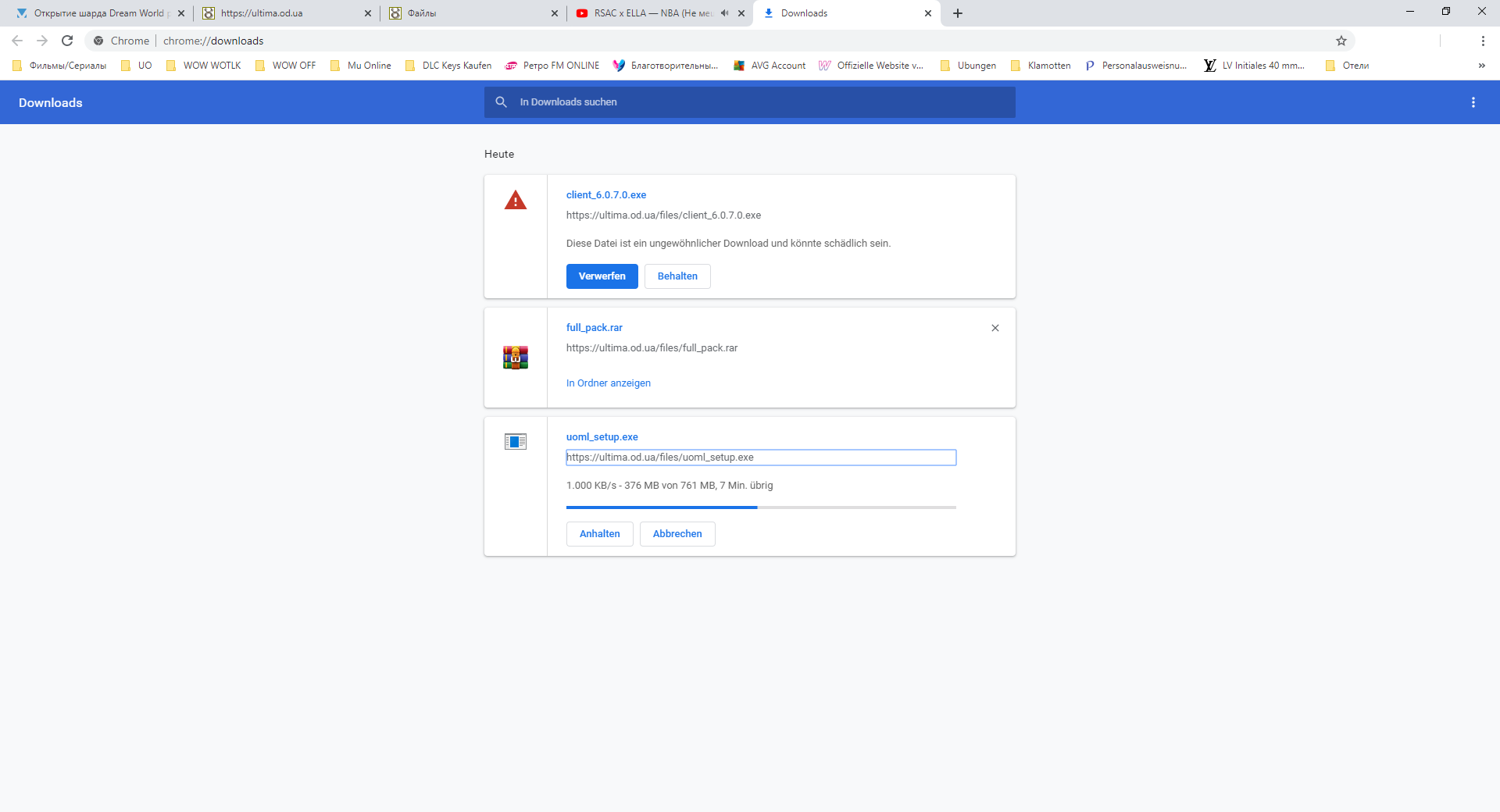Click the WinRAR icon for full_pack.rar
The height and width of the screenshot is (812, 1500).
click(516, 358)
